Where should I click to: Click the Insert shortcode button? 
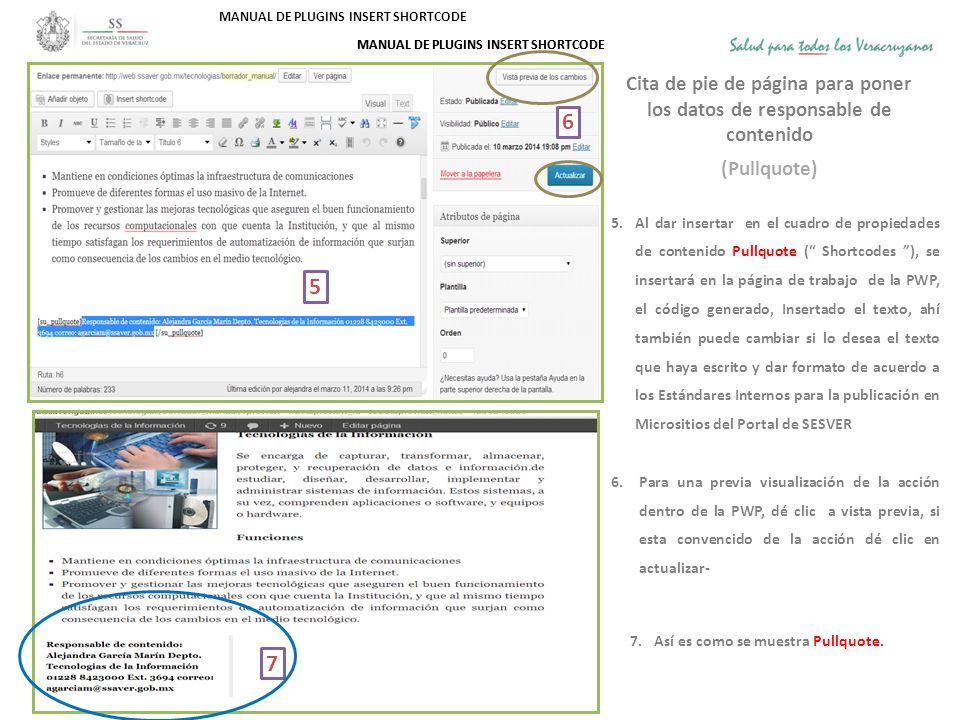(136, 99)
